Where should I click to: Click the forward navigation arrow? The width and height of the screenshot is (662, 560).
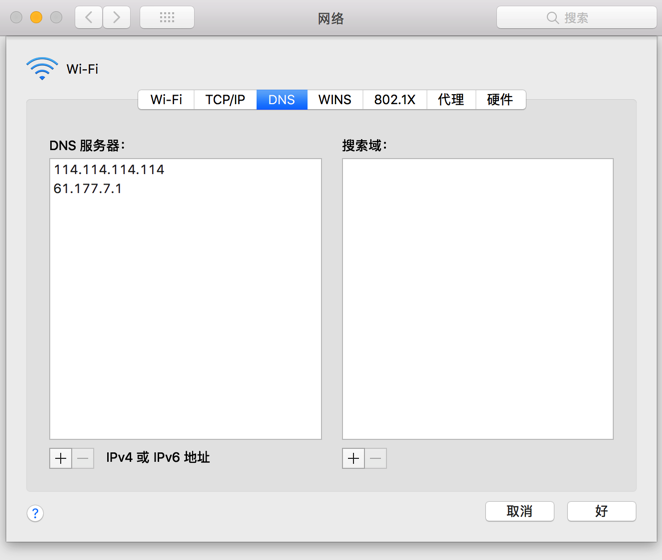(117, 17)
